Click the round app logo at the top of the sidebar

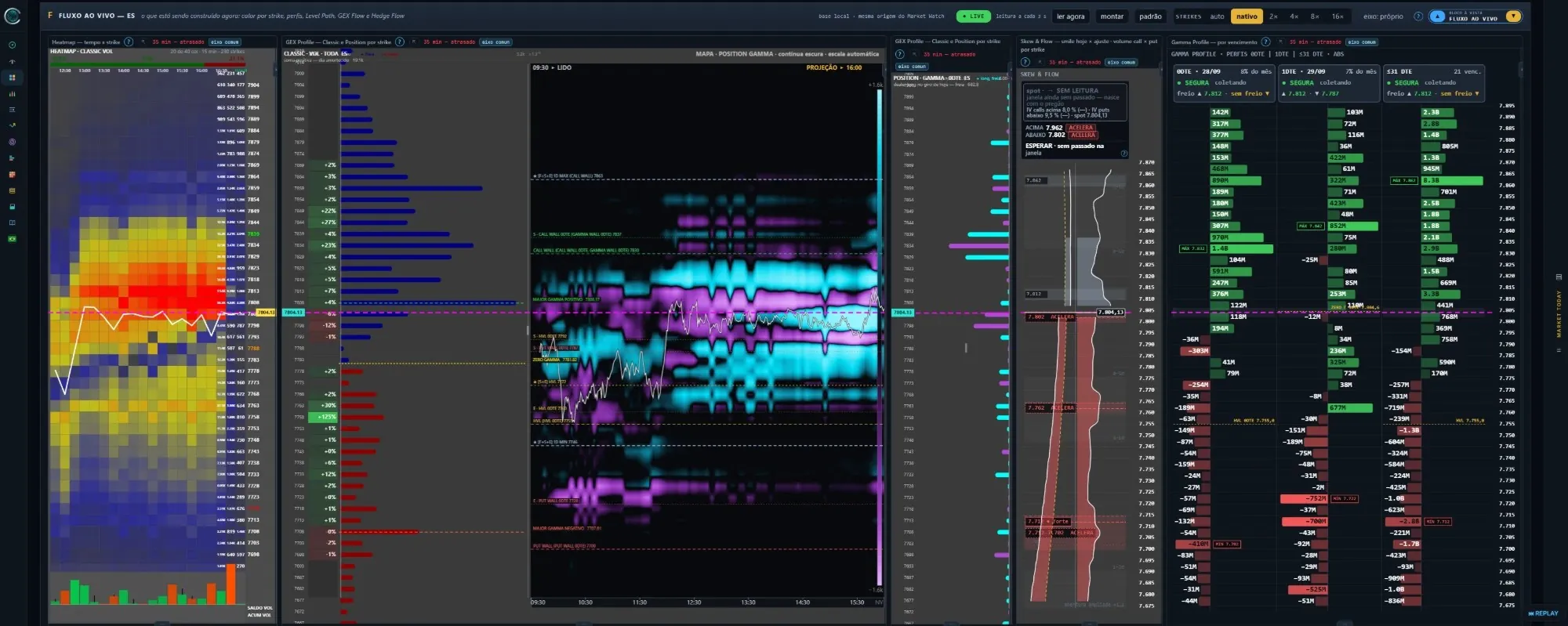[x=12, y=16]
